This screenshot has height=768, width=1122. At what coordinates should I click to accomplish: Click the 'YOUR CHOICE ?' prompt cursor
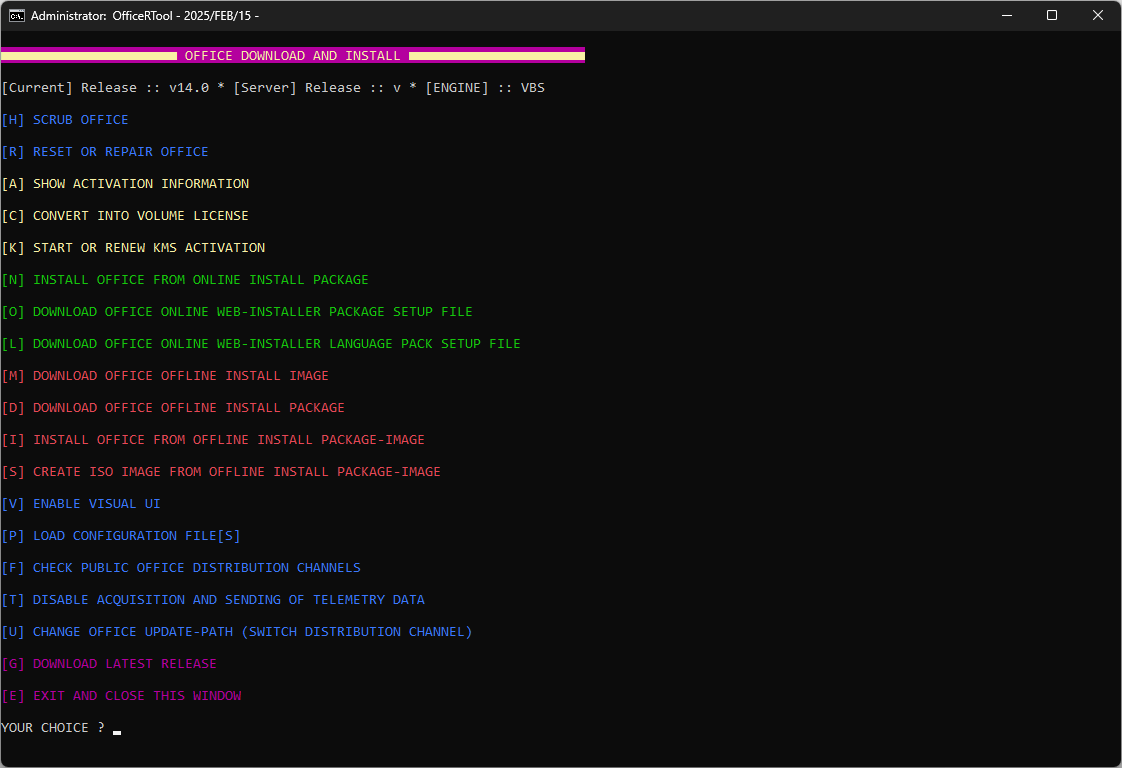(x=117, y=730)
